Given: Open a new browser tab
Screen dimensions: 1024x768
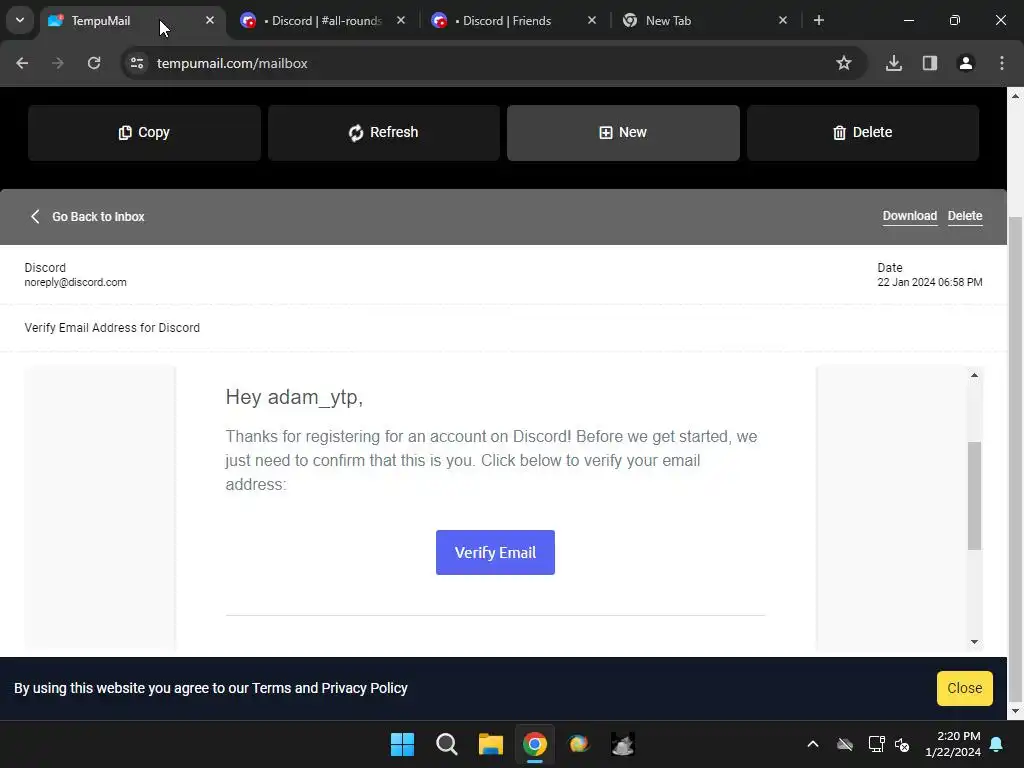Looking at the screenshot, I should point(818,20).
